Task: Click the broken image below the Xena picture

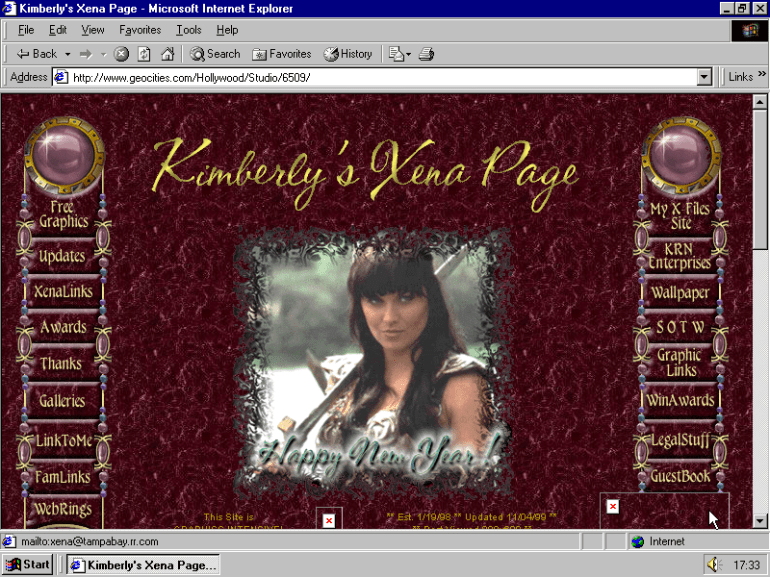Action: [x=329, y=519]
